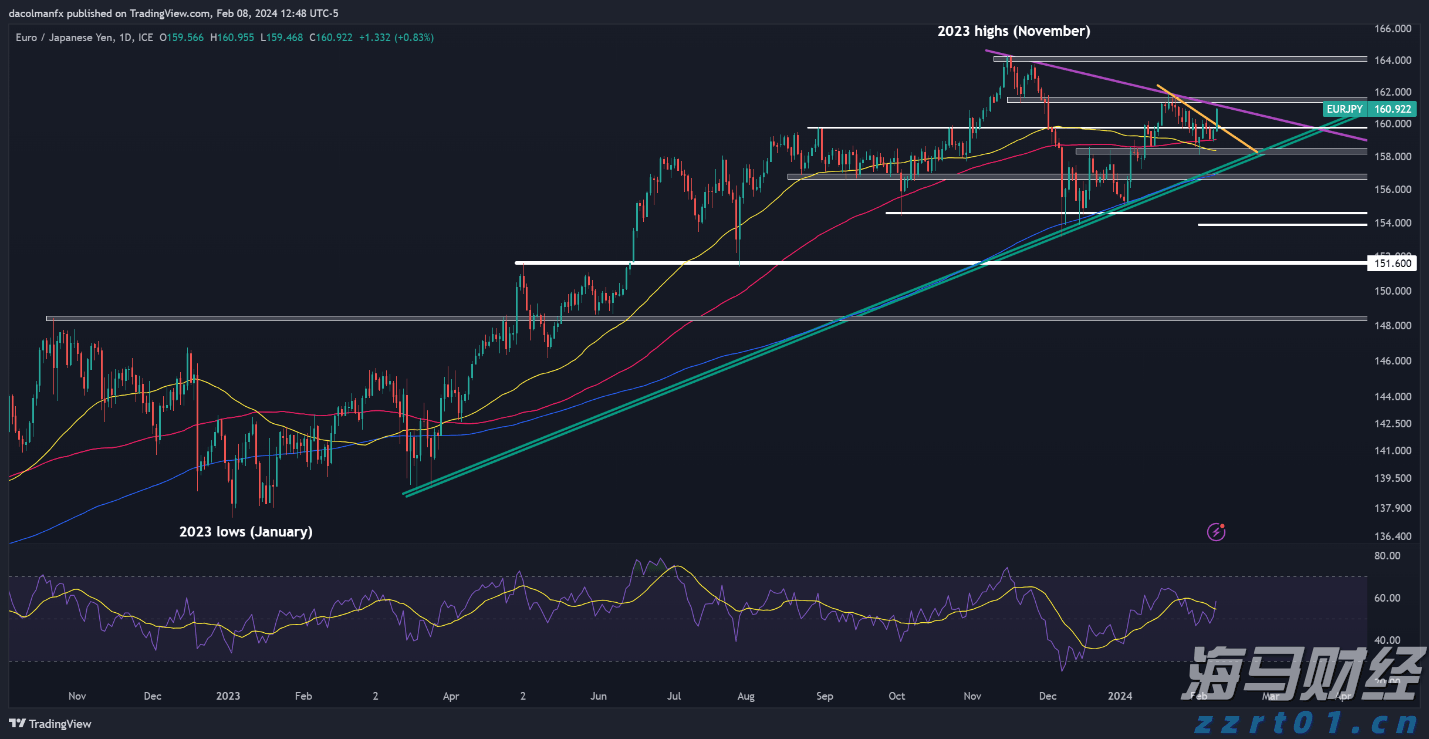Viewport: 1429px width, 739px height.
Task: Select the 151.600 horizontal level price label
Action: [1392, 263]
